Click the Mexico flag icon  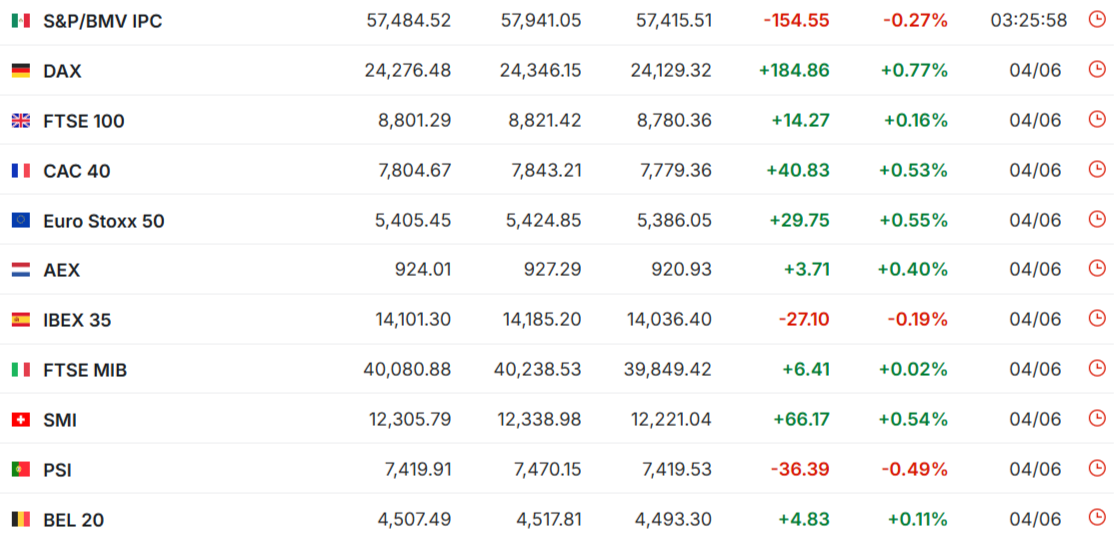(21, 21)
